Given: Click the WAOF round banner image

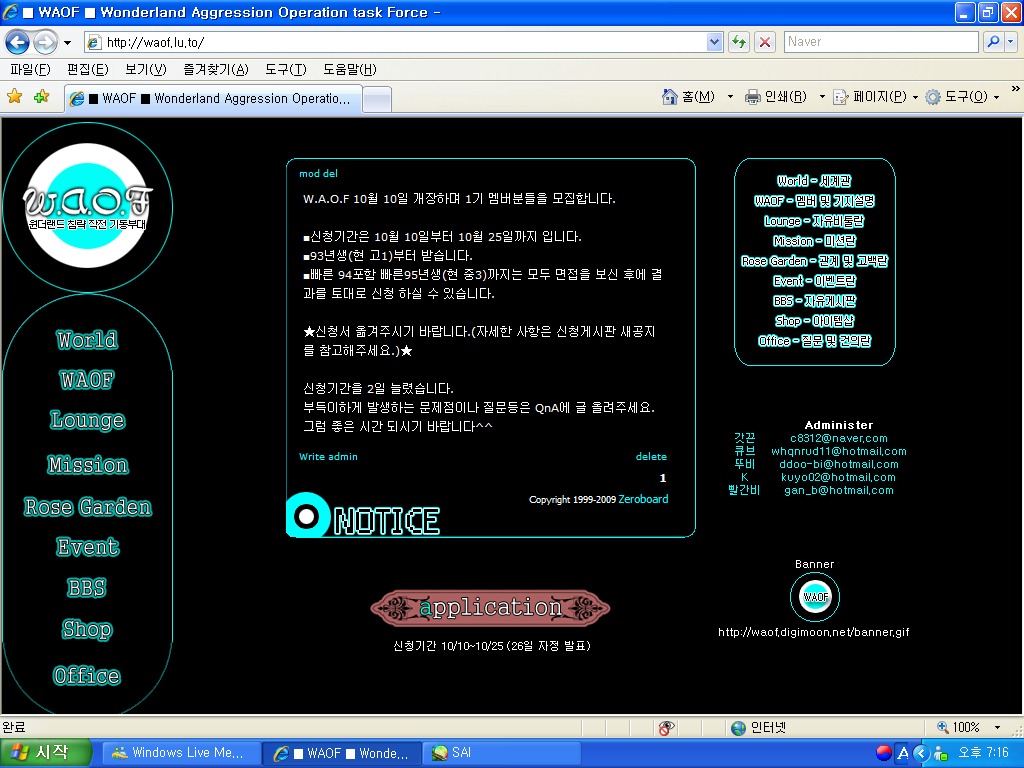Looking at the screenshot, I should [x=814, y=597].
